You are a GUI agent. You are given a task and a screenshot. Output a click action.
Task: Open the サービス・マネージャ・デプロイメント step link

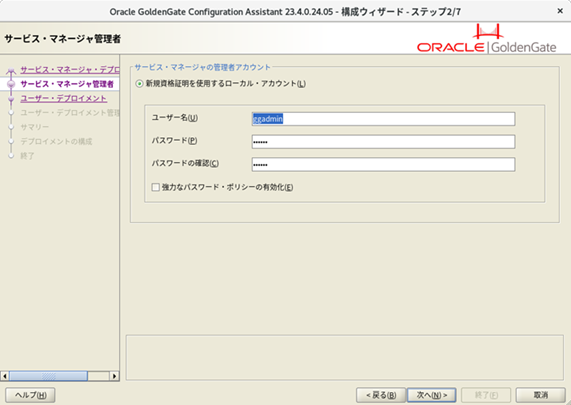[70, 70]
